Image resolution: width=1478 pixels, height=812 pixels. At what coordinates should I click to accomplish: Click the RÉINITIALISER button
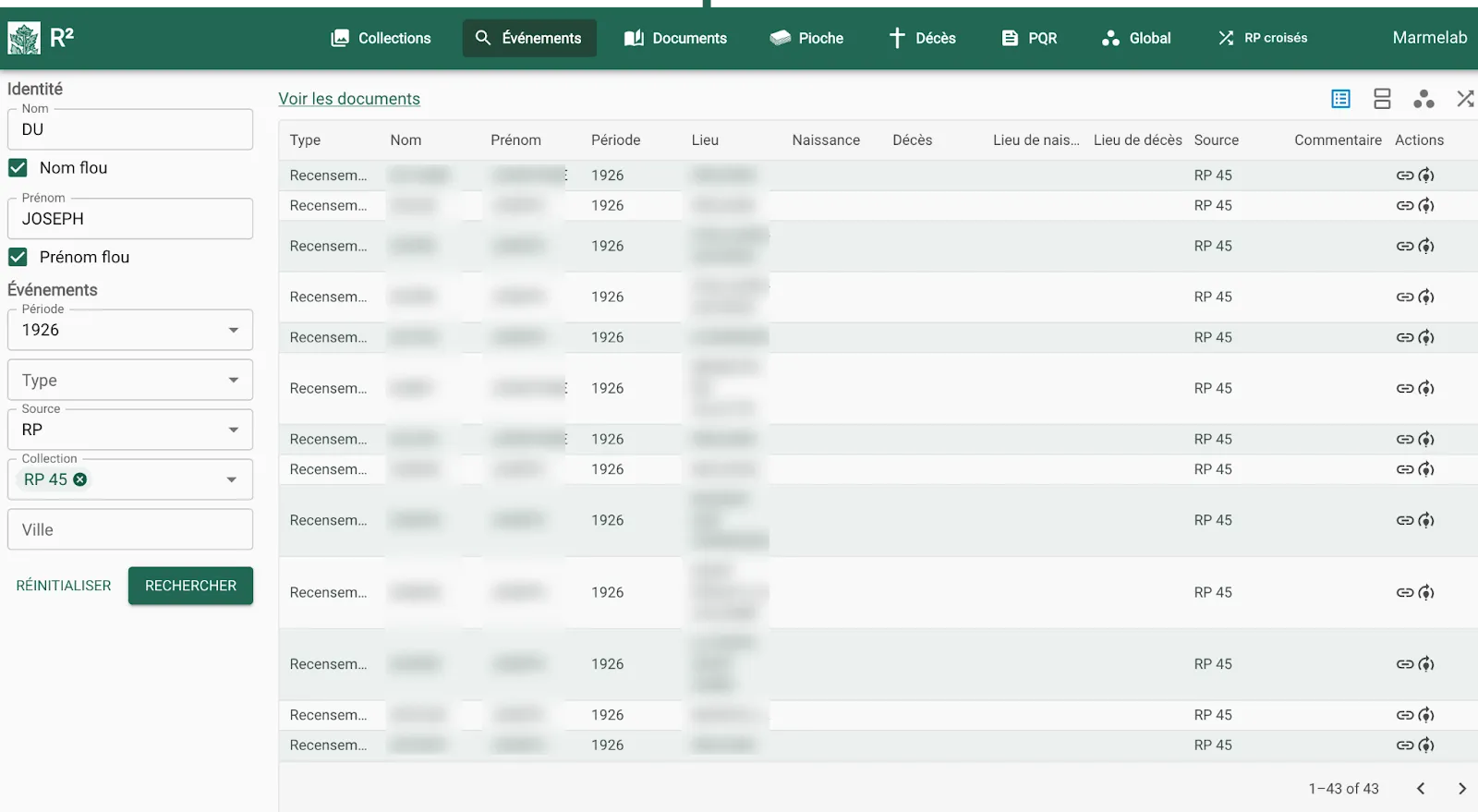[x=64, y=586]
